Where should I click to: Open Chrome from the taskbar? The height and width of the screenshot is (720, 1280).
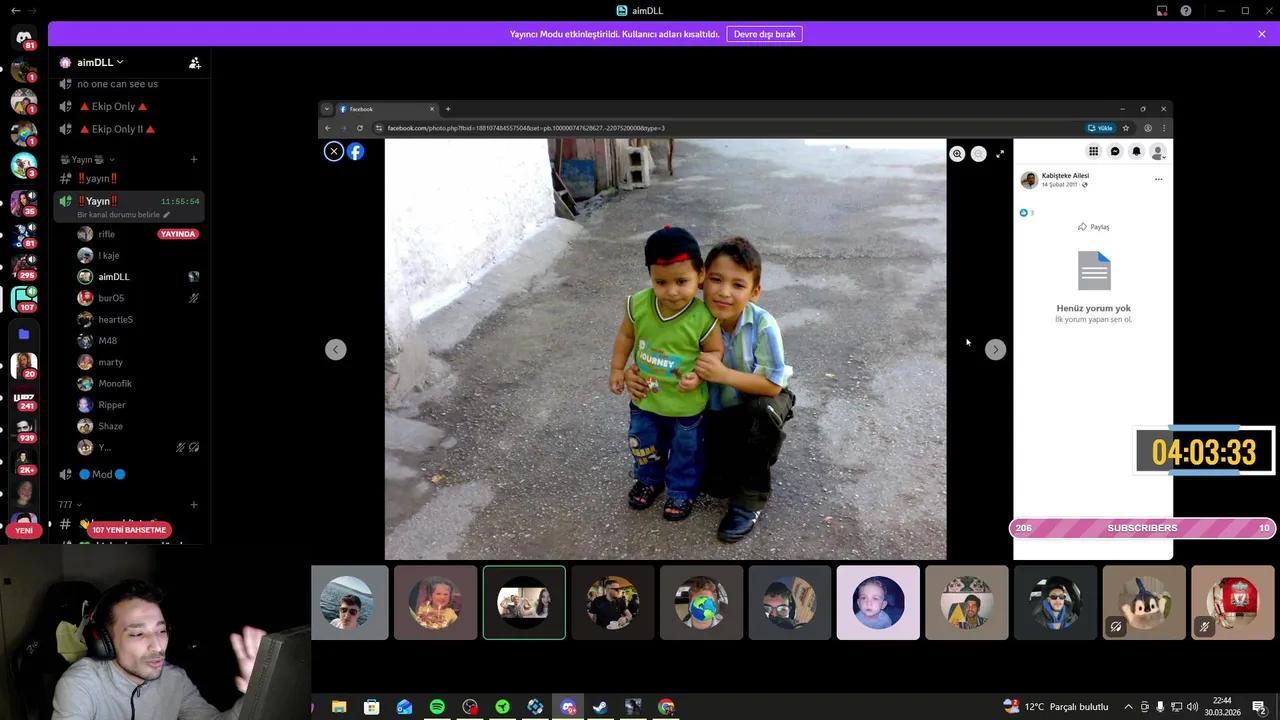[x=666, y=707]
